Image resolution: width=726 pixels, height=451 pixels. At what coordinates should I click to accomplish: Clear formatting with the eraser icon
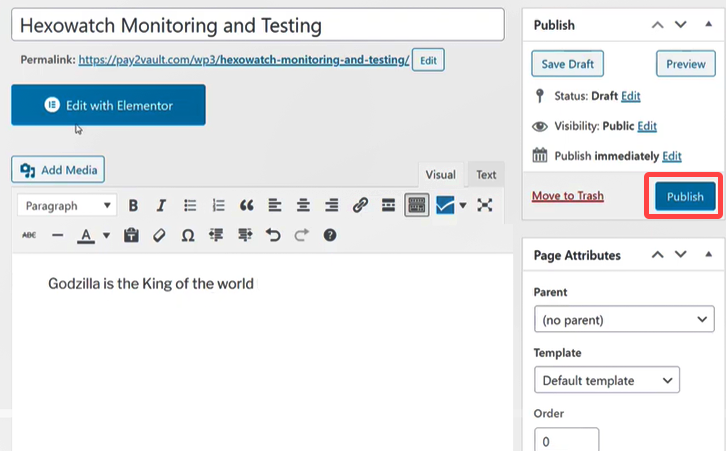[159, 235]
